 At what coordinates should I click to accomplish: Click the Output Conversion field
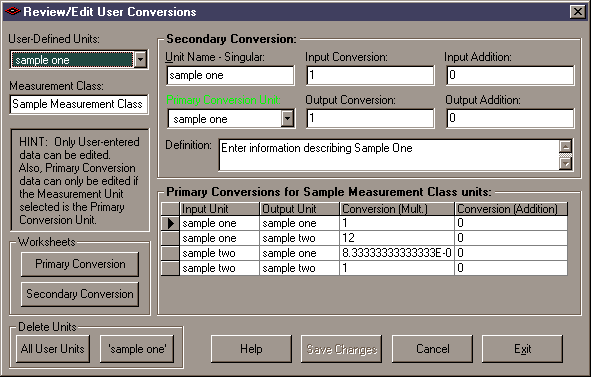click(x=370, y=118)
